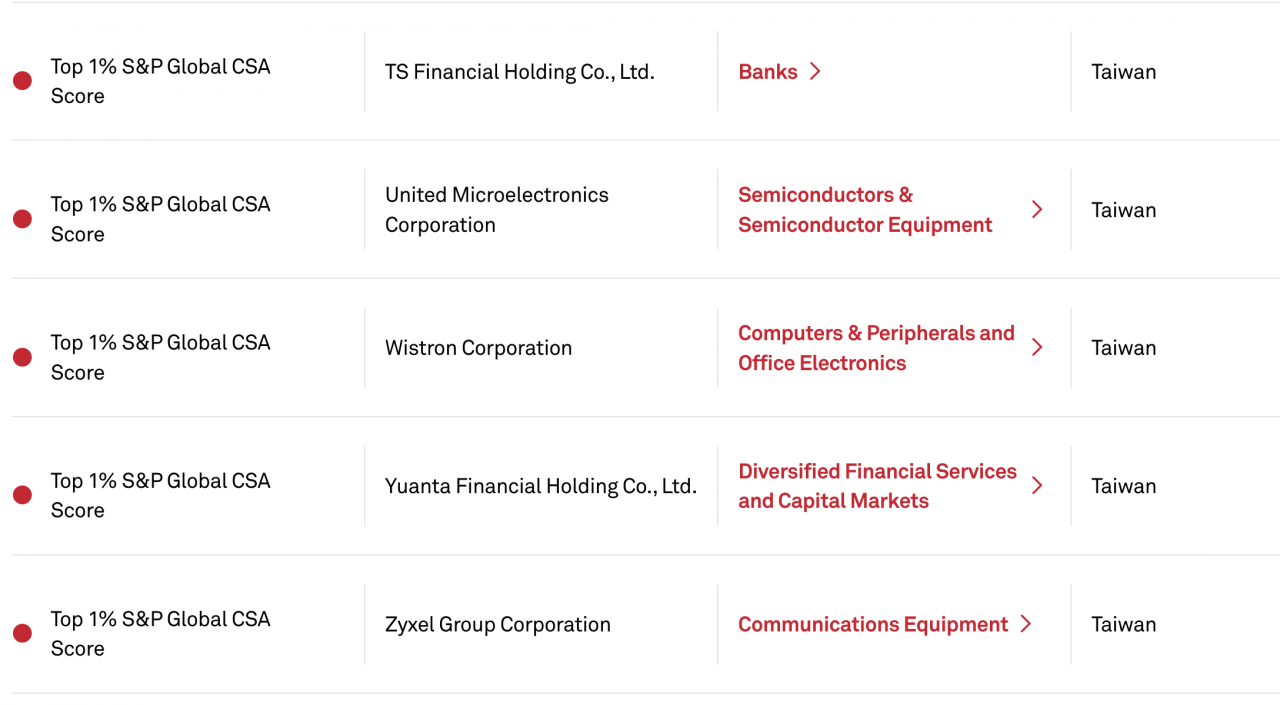The width and height of the screenshot is (1280, 705).
Task: Open the Communications Equipment industry link
Action: click(873, 624)
